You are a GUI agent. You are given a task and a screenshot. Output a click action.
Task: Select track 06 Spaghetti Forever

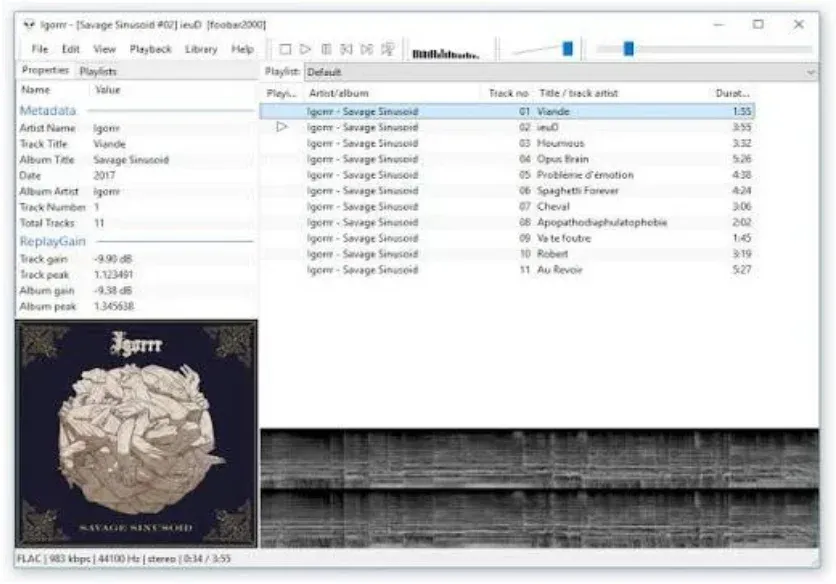click(x=507, y=191)
